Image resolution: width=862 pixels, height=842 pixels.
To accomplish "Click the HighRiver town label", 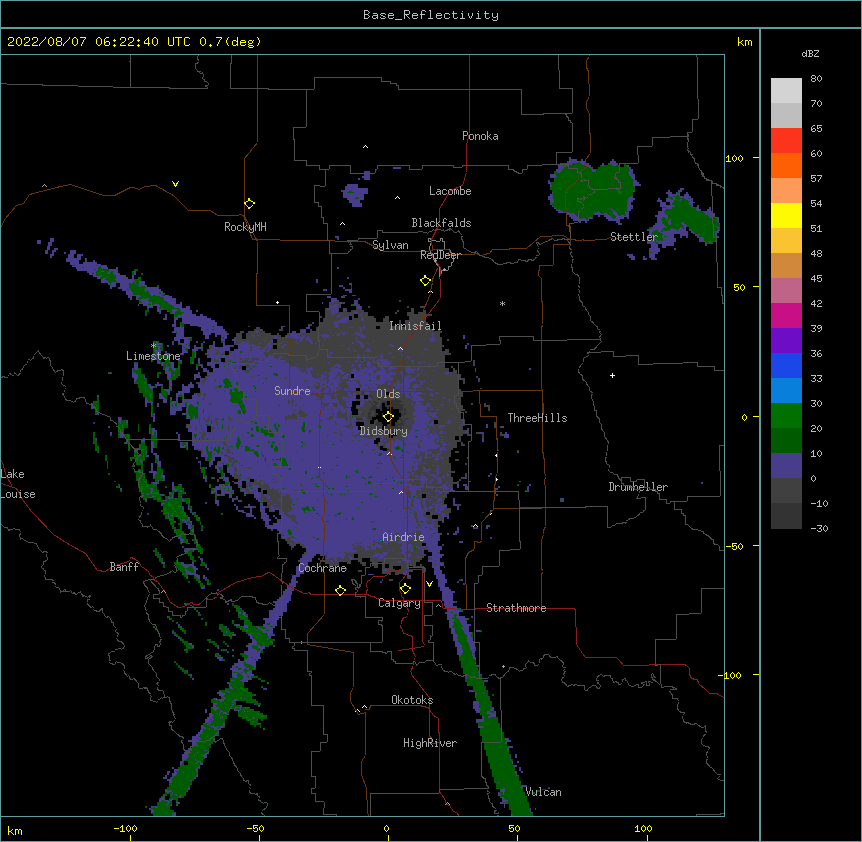I will 430,743.
